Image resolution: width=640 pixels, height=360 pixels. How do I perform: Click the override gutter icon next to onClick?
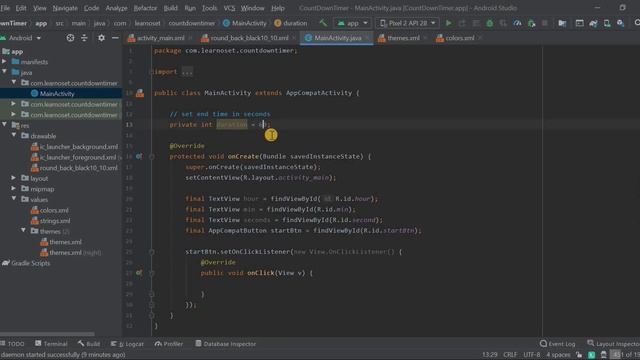(139, 273)
